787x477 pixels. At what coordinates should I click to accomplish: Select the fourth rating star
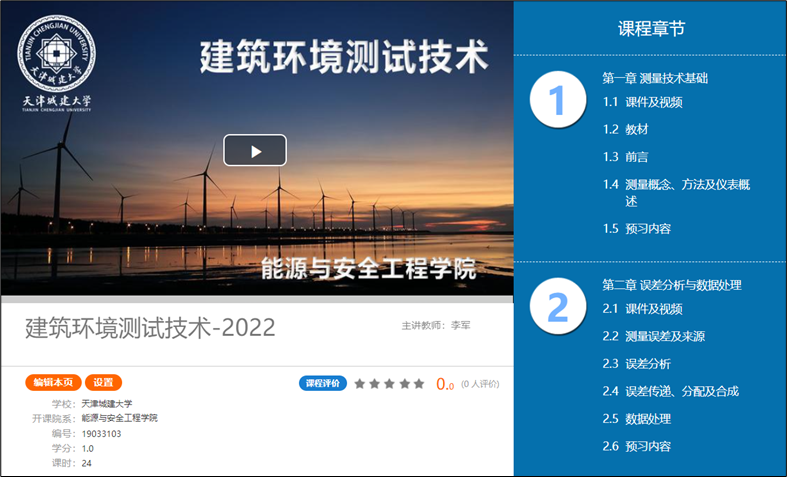point(405,384)
